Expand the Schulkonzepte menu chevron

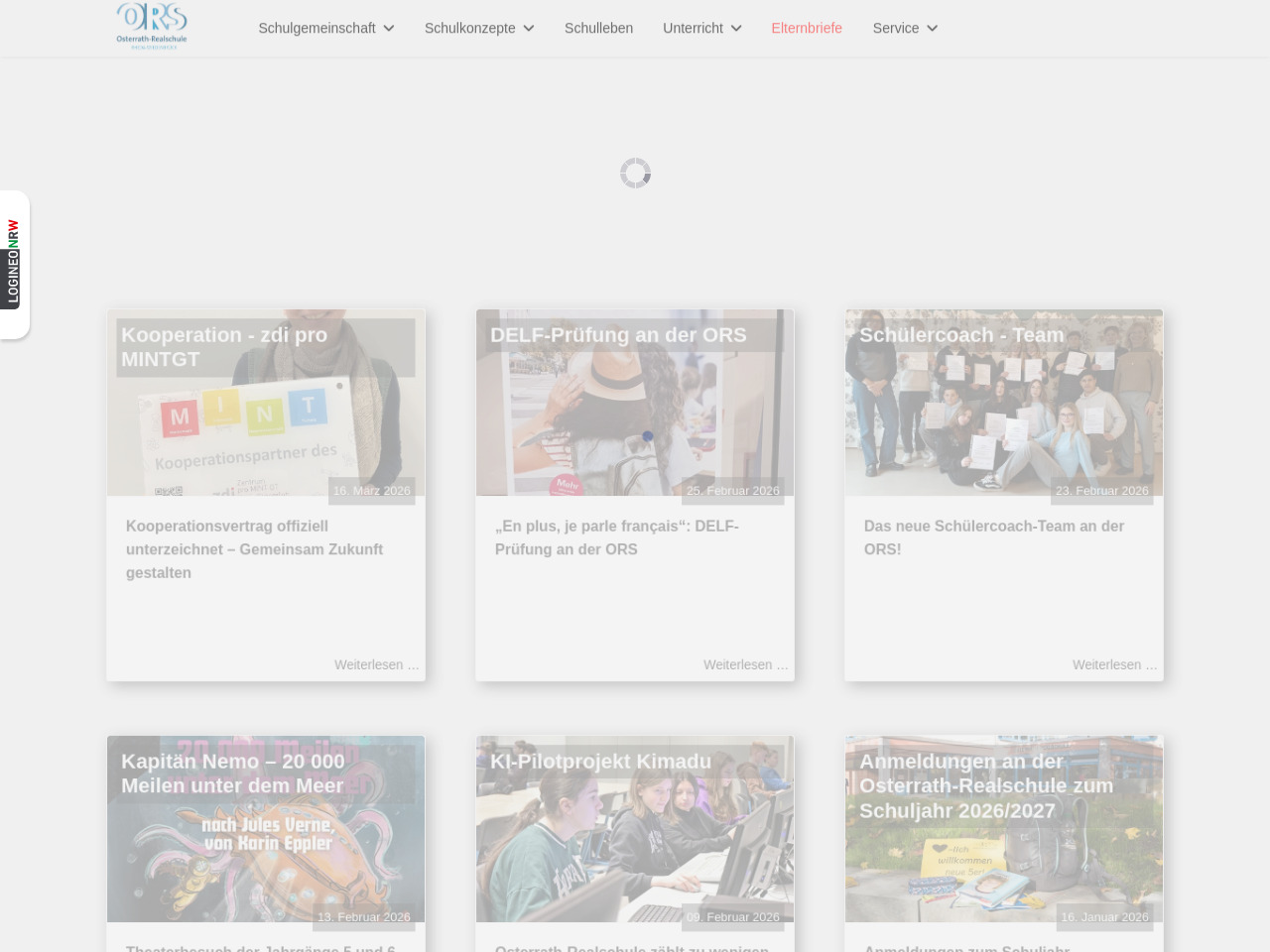pyautogui.click(x=529, y=29)
